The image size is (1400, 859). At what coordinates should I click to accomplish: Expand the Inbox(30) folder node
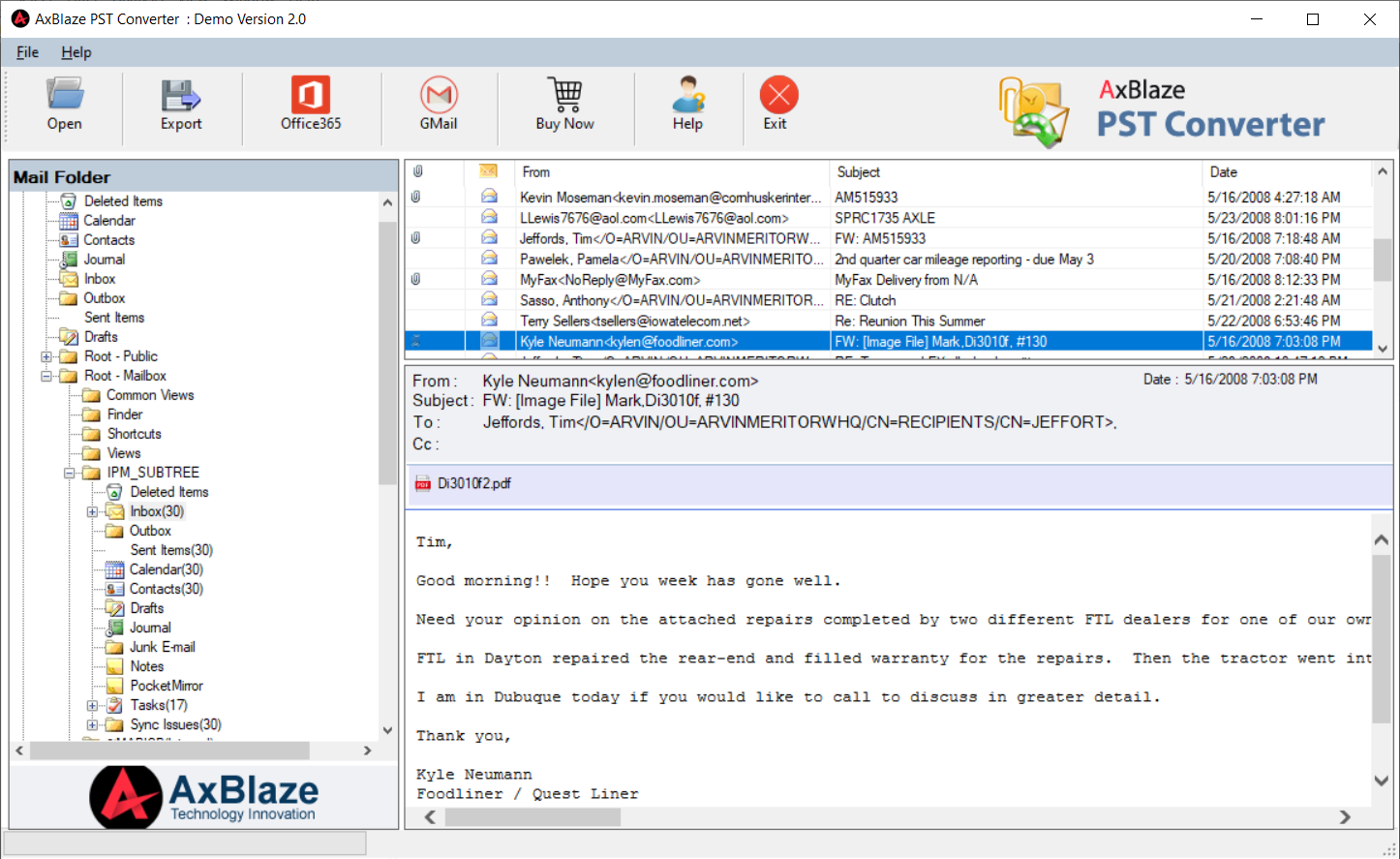point(93,511)
